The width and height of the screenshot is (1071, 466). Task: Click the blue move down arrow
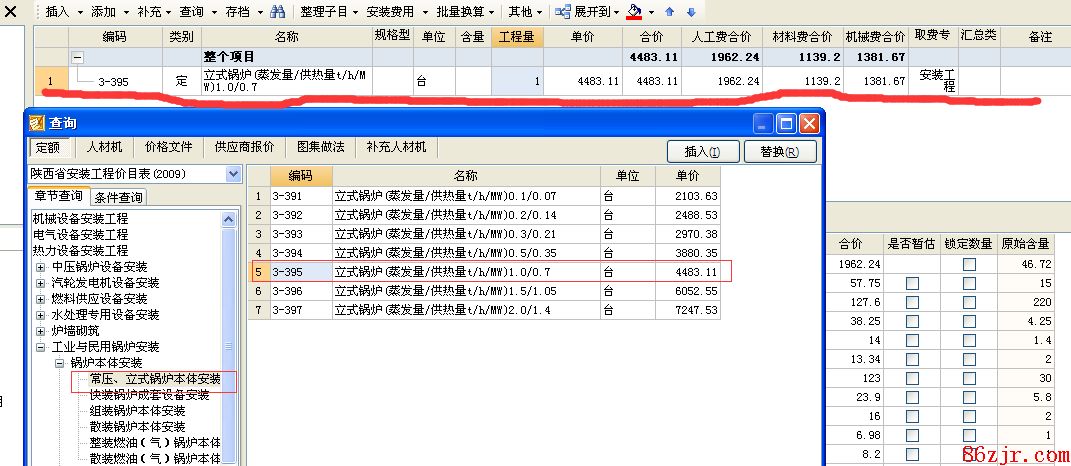tap(690, 12)
